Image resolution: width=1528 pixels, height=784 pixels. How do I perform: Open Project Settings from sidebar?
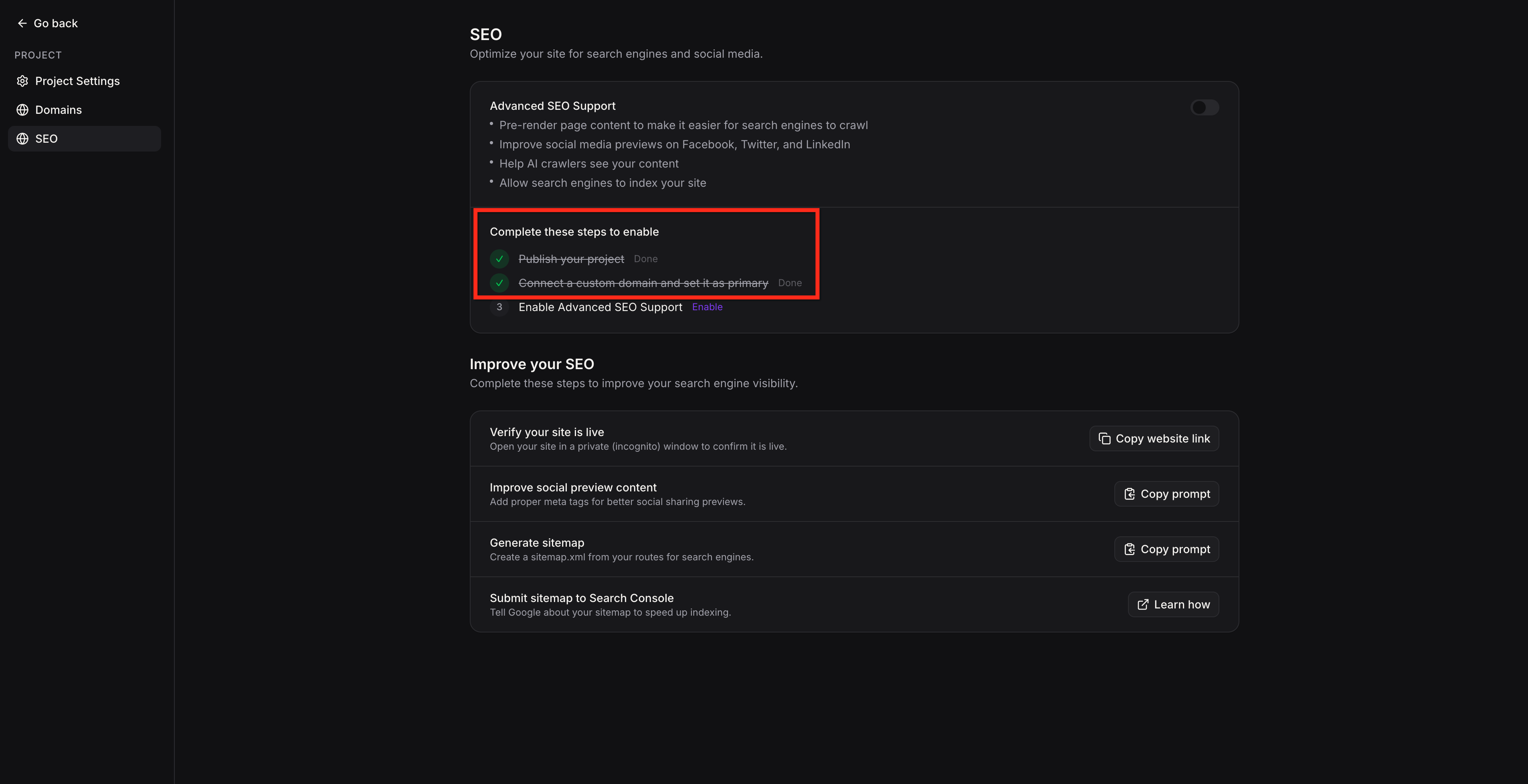click(x=77, y=81)
